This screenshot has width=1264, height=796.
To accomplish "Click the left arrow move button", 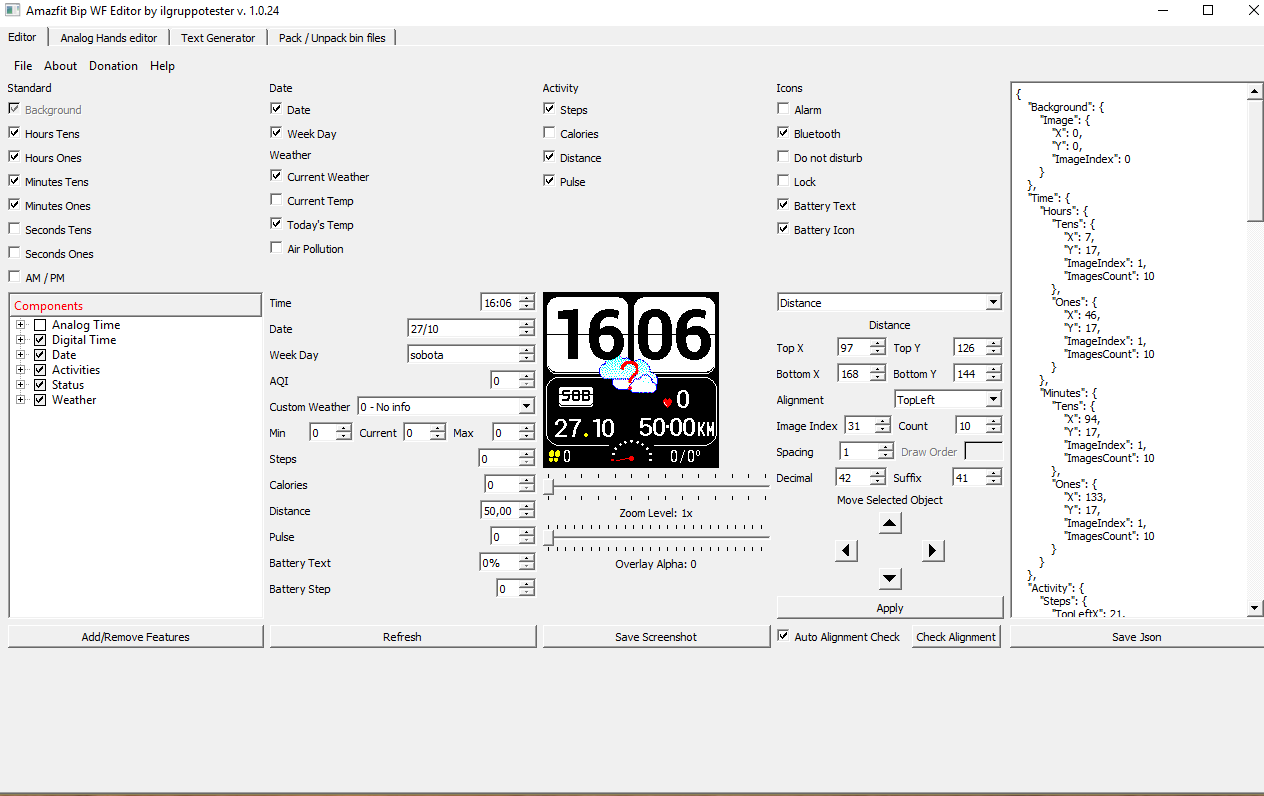I will pos(847,551).
